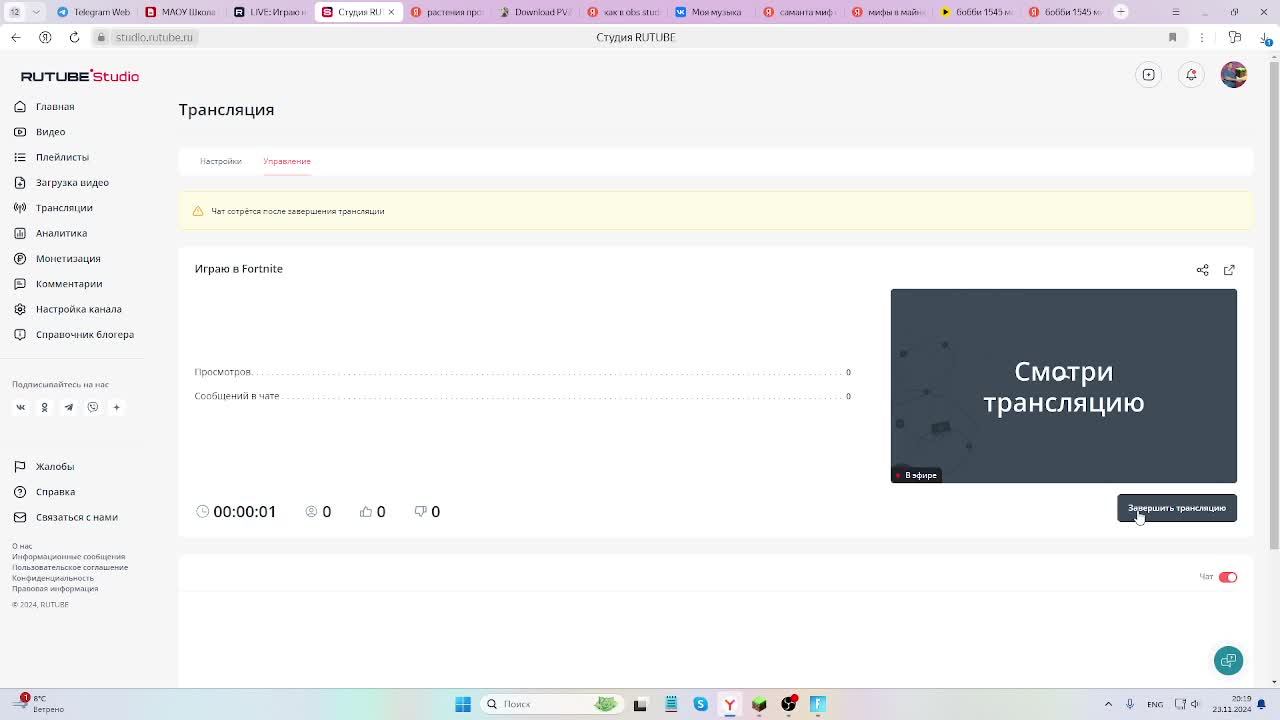The image size is (1280, 720).
Task: Click the warning icon in yellow banner
Action: coord(198,211)
